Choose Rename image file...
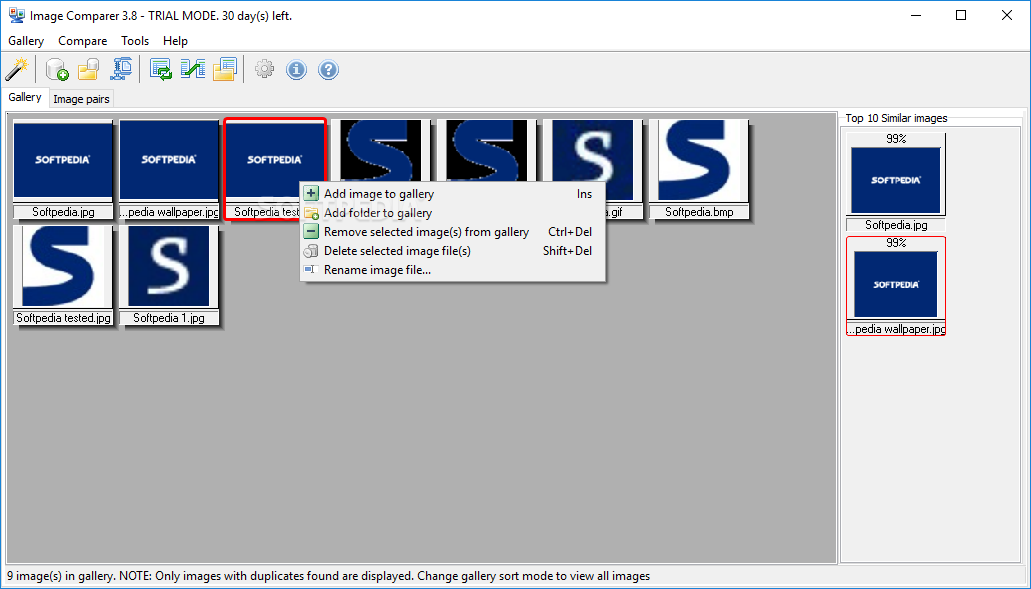 452,270
